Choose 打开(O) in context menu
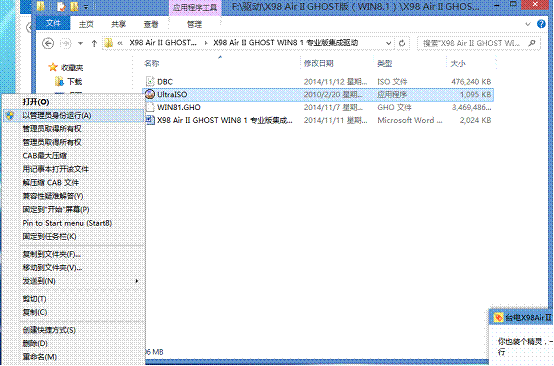The image size is (554, 366). click(74, 102)
